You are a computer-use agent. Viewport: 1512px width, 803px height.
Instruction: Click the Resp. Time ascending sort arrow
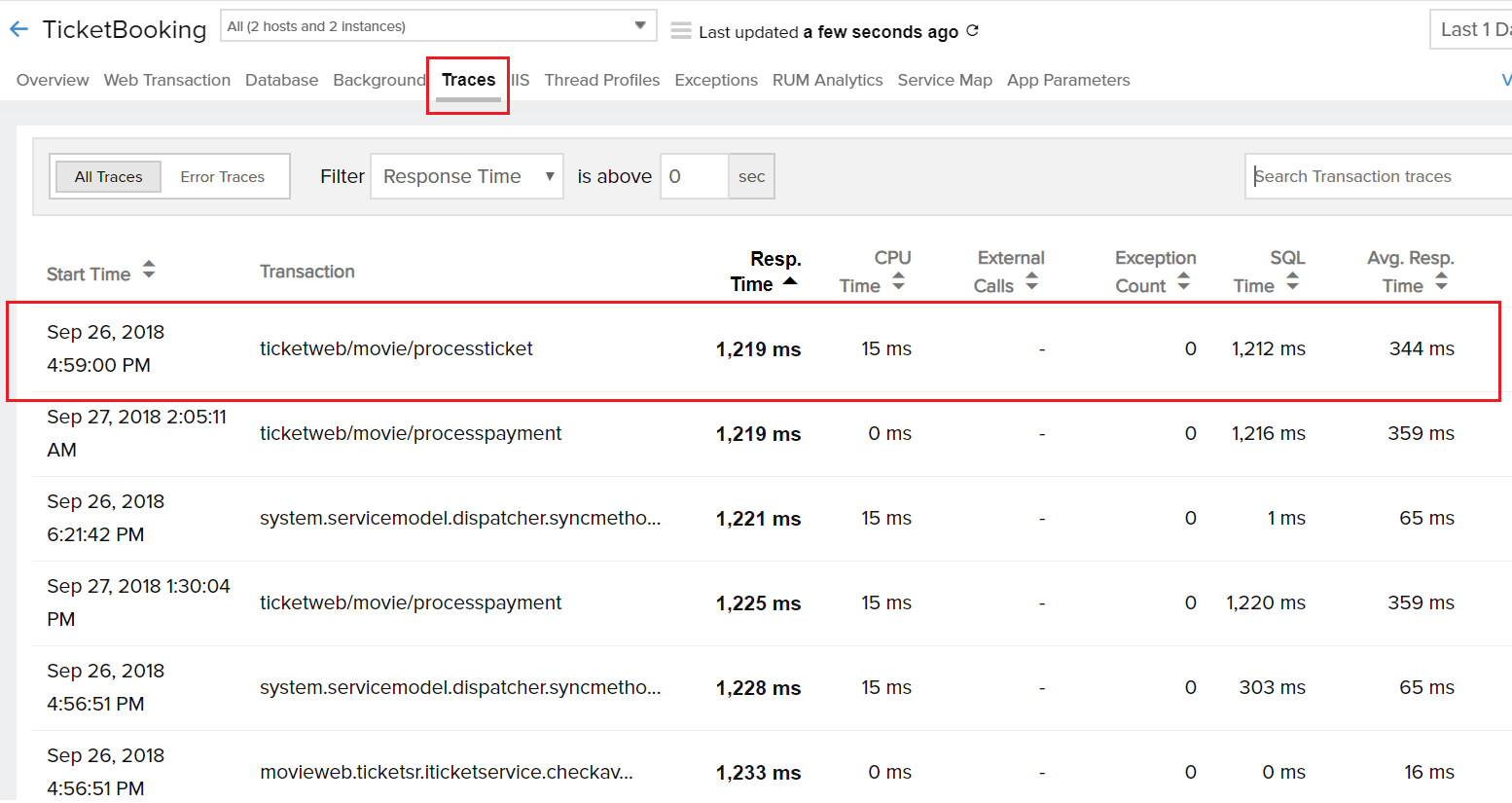click(790, 282)
